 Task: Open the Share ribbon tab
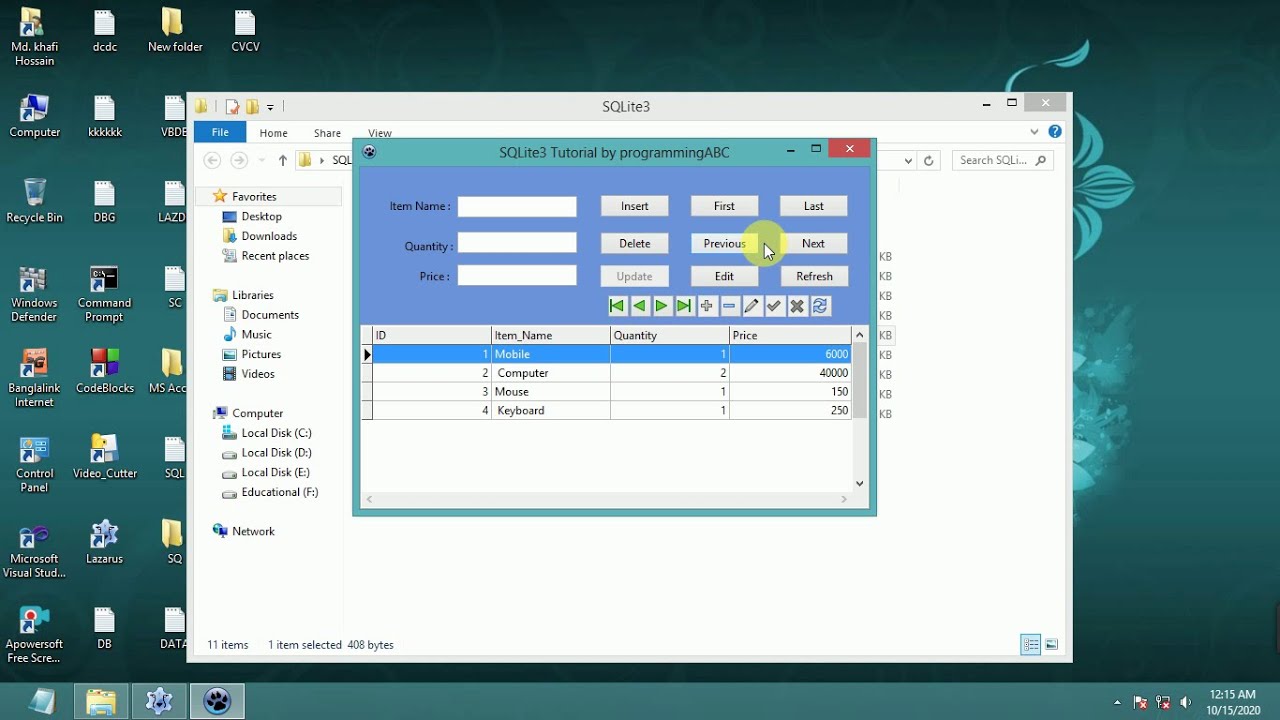pos(327,132)
